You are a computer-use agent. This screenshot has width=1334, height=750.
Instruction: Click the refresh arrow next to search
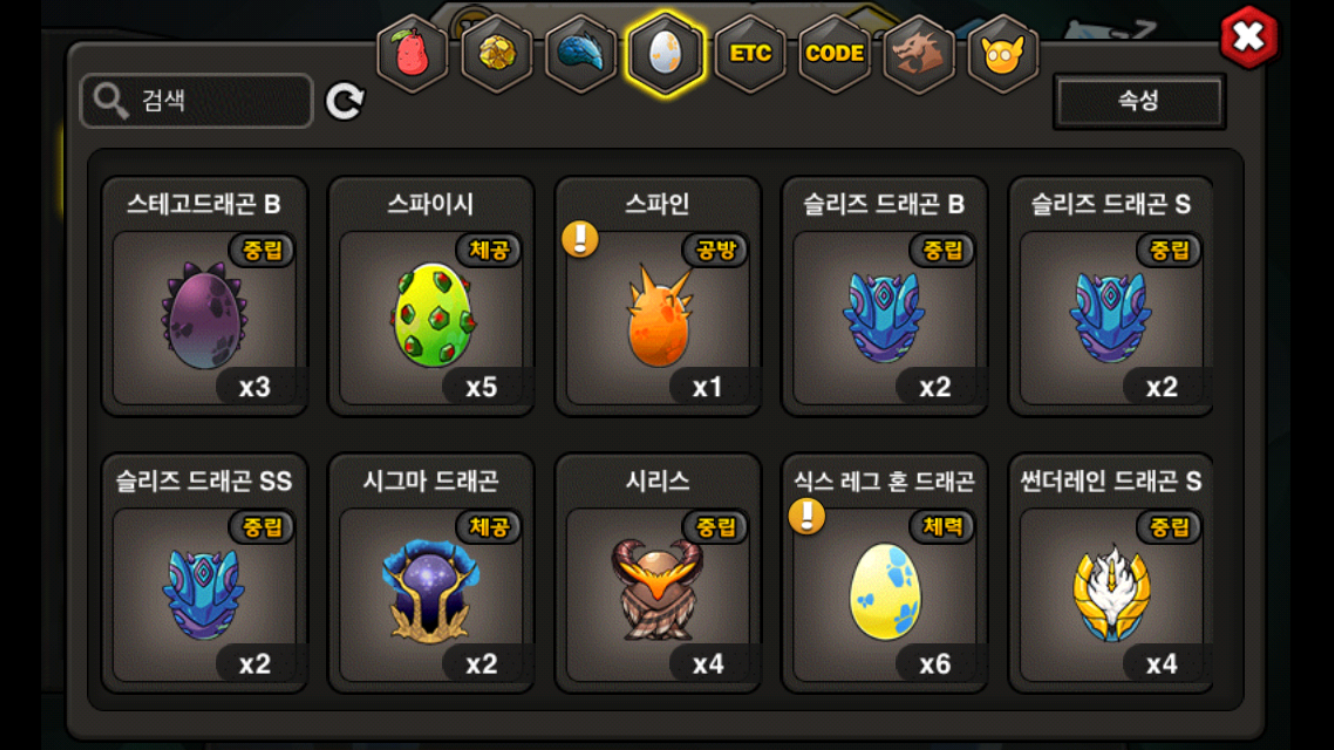345,101
